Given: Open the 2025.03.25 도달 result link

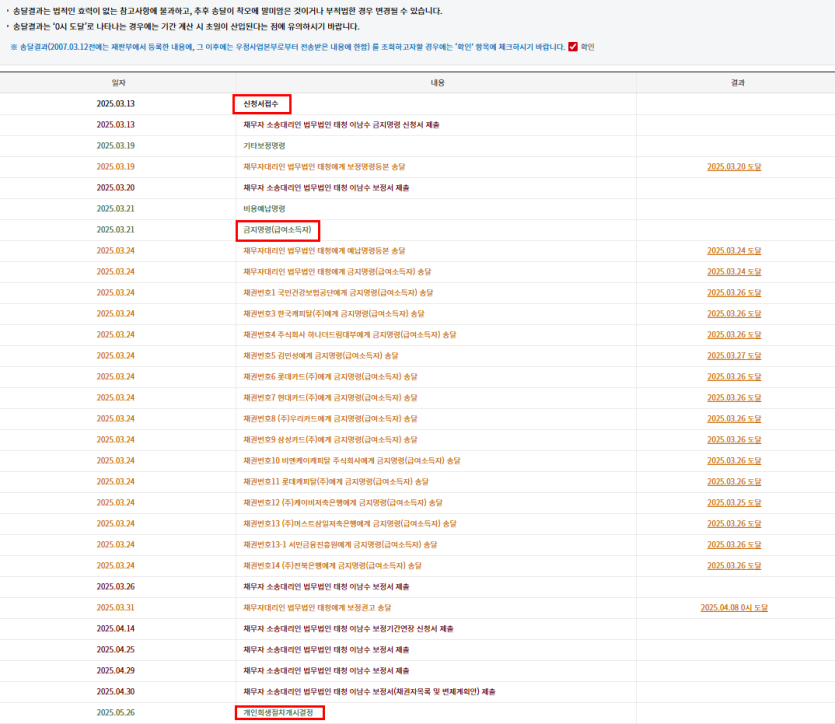Looking at the screenshot, I should [734, 503].
